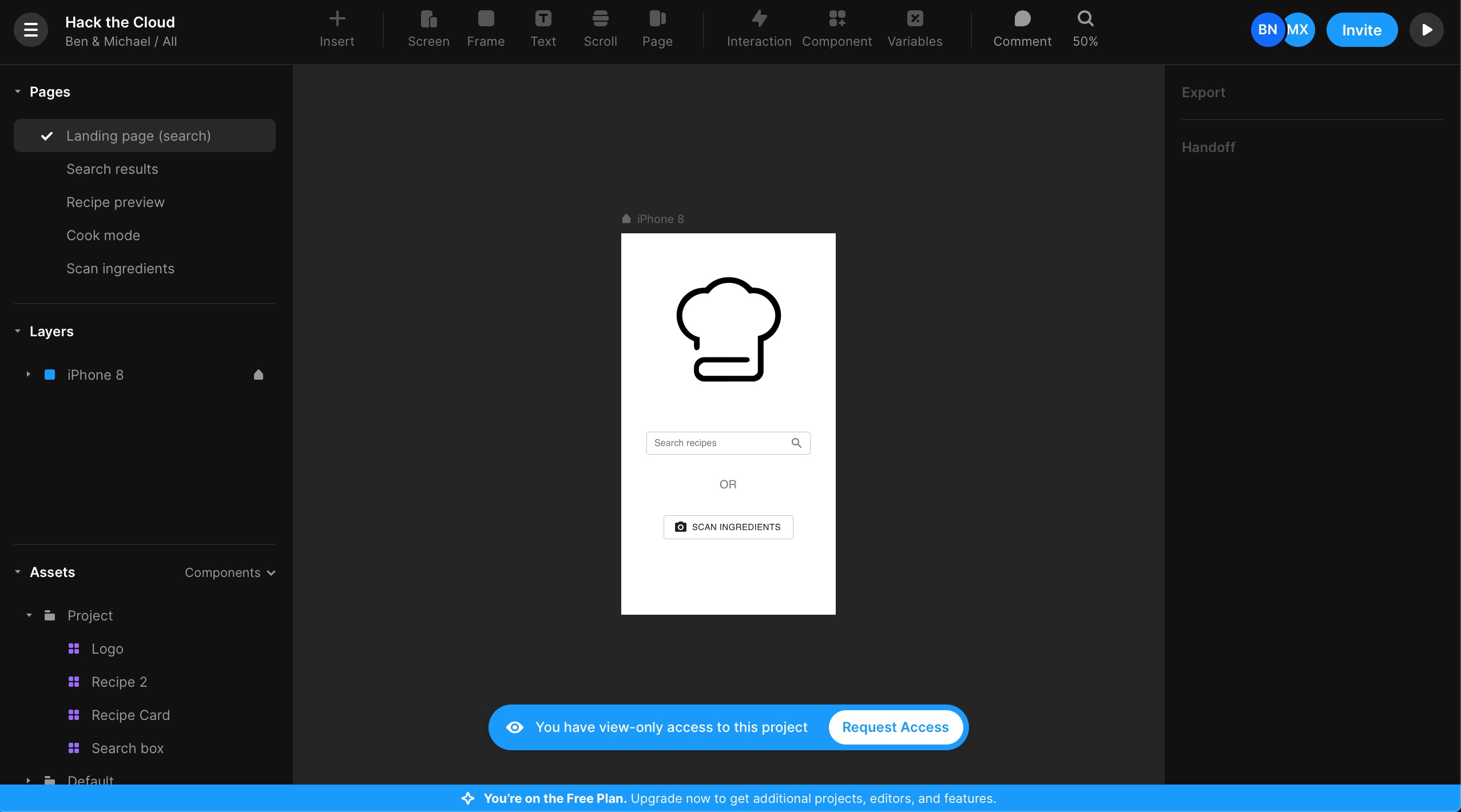
Task: Select the Scroll tool
Action: [x=600, y=29]
